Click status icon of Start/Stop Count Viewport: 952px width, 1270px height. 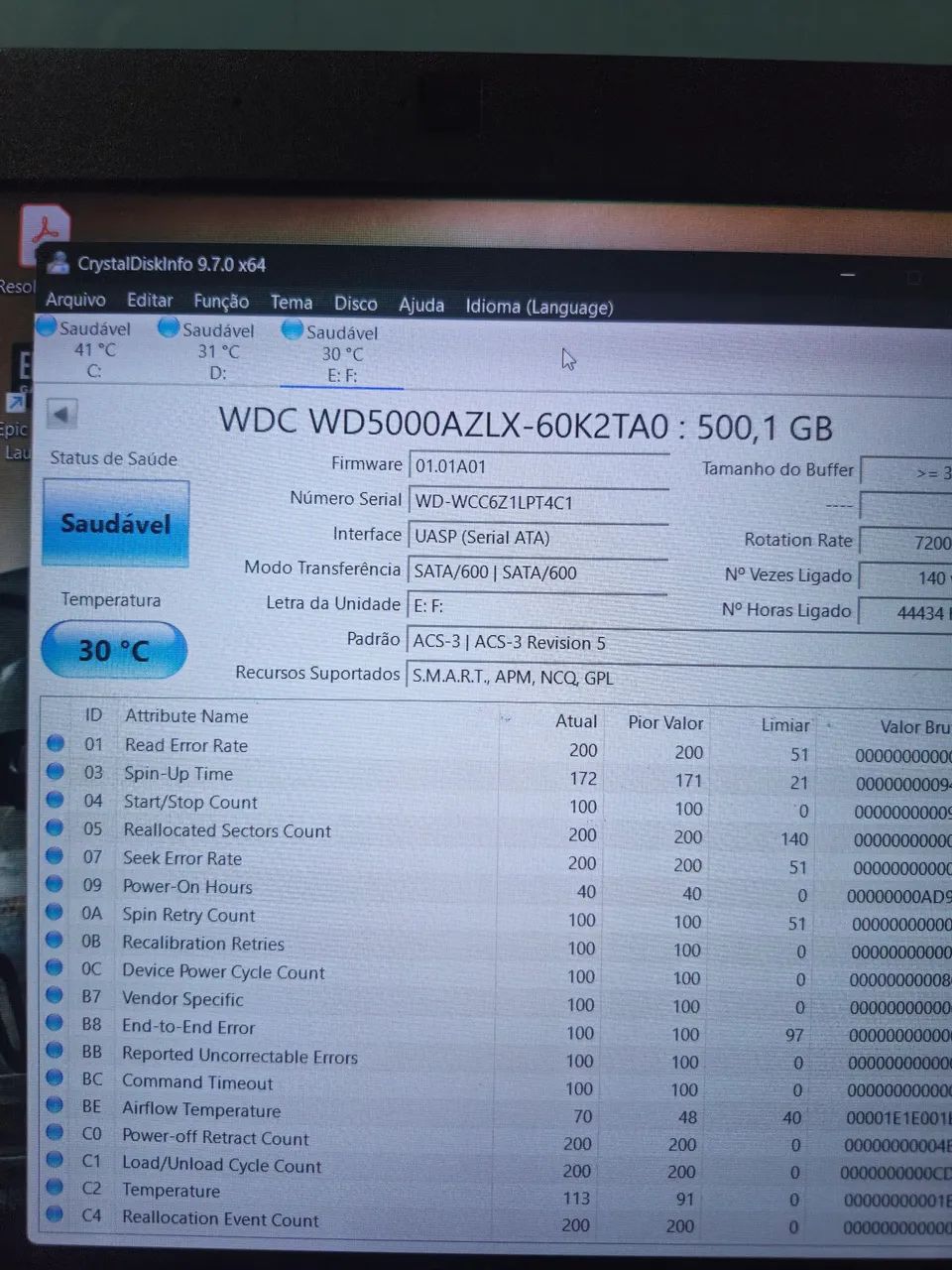click(56, 799)
